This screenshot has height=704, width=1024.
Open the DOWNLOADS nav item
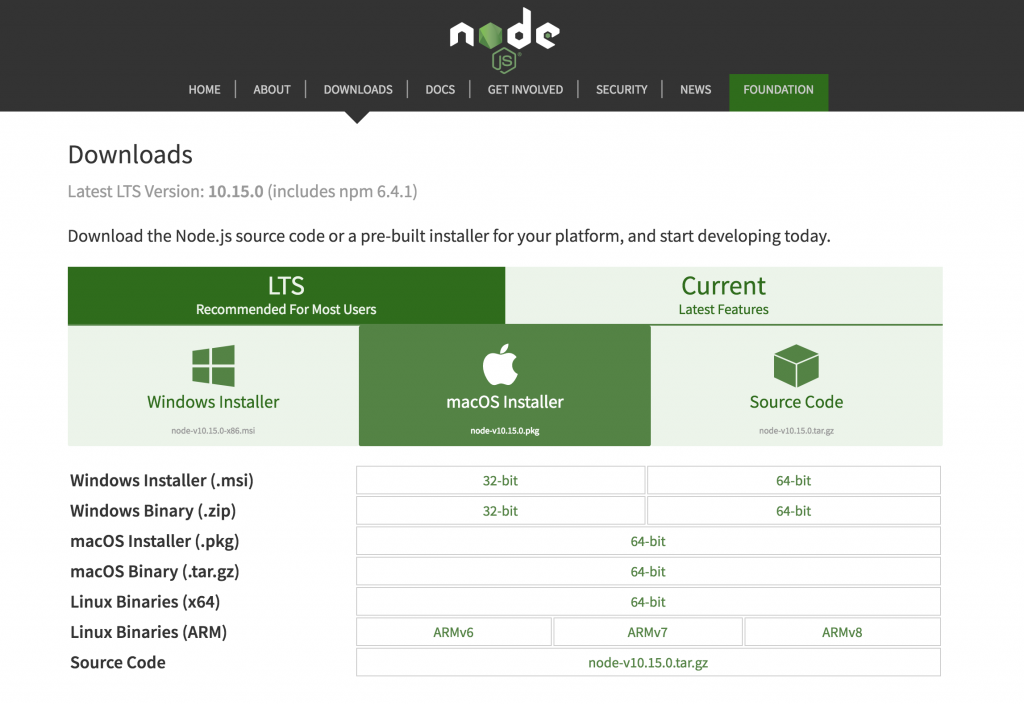(x=358, y=89)
